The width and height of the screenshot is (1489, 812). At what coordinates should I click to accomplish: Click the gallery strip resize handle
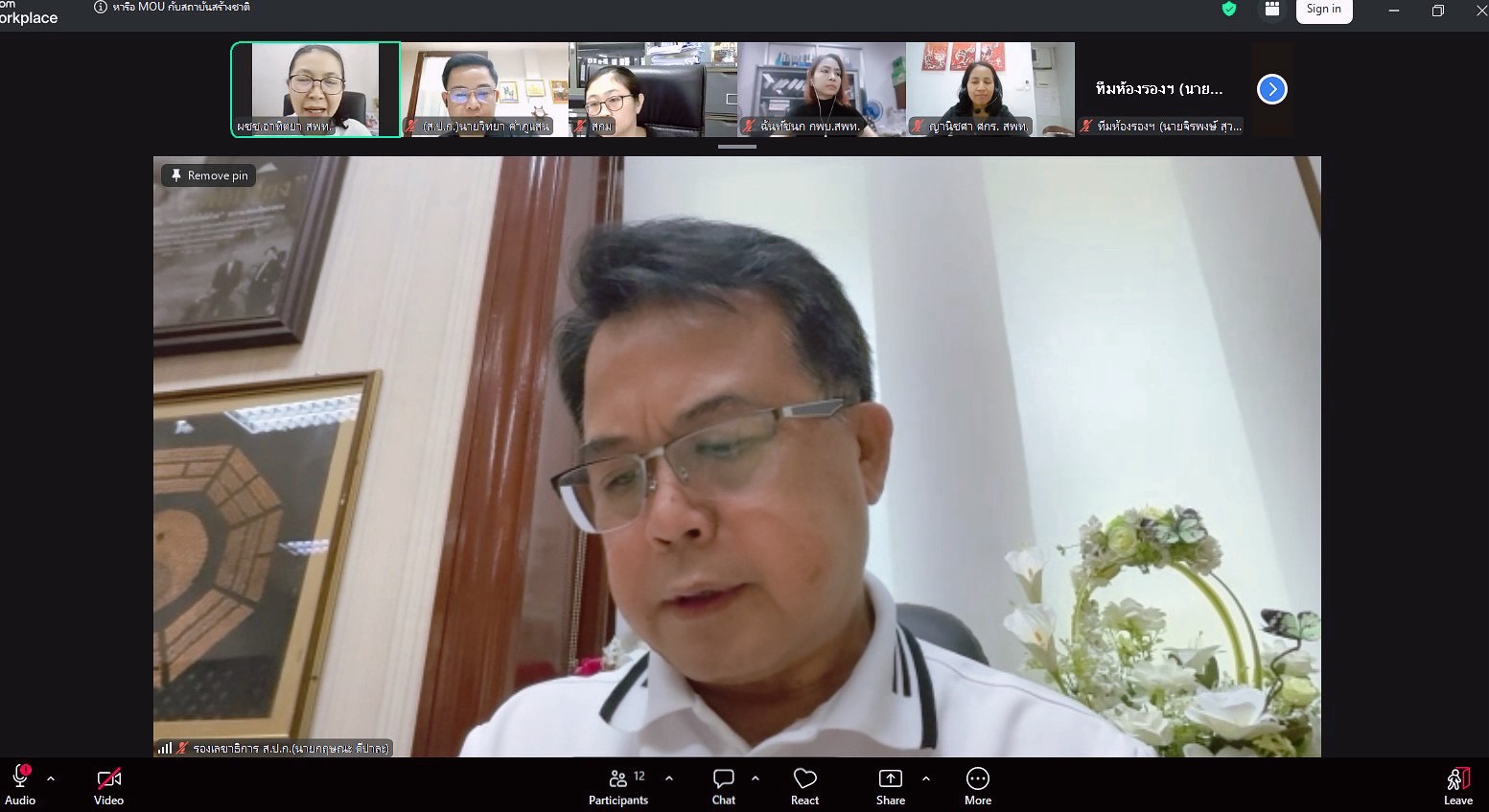736,147
